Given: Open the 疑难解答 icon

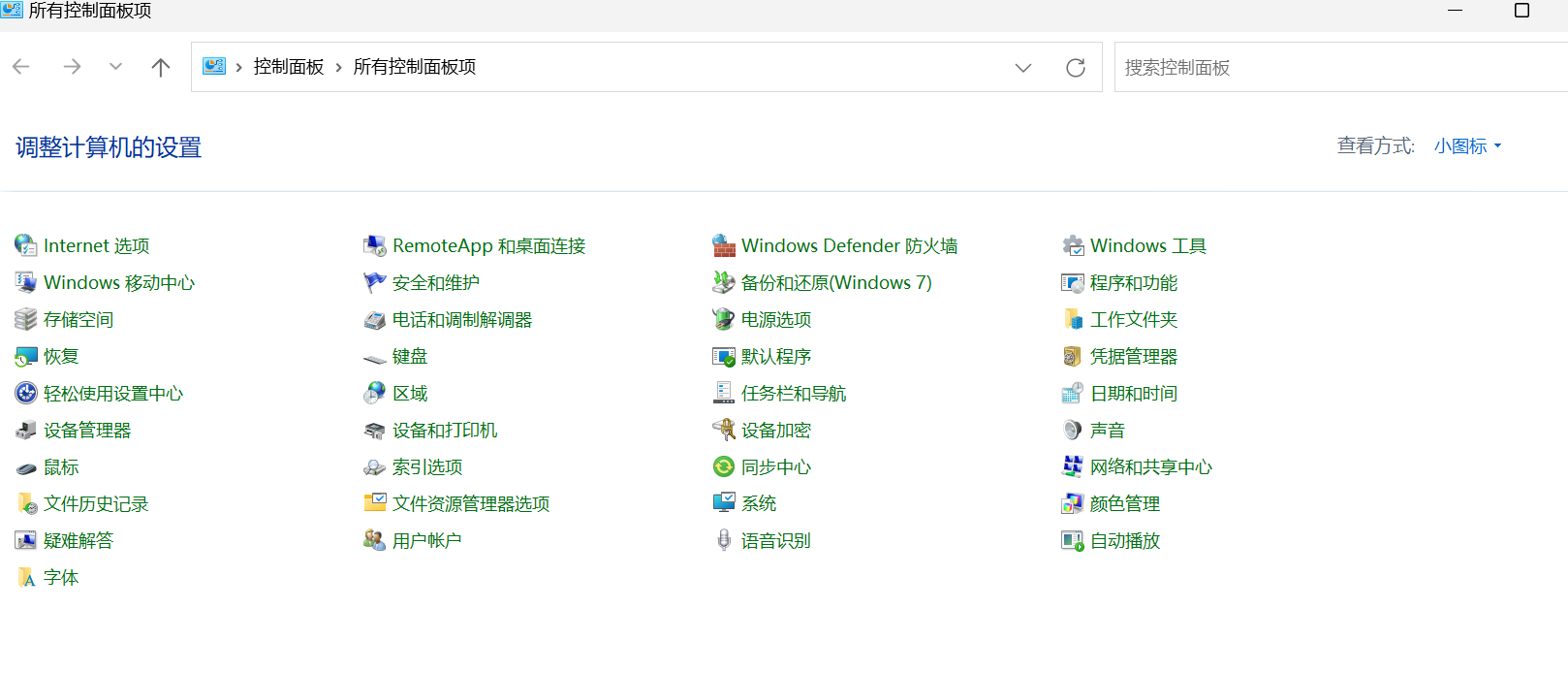Looking at the screenshot, I should [x=26, y=540].
